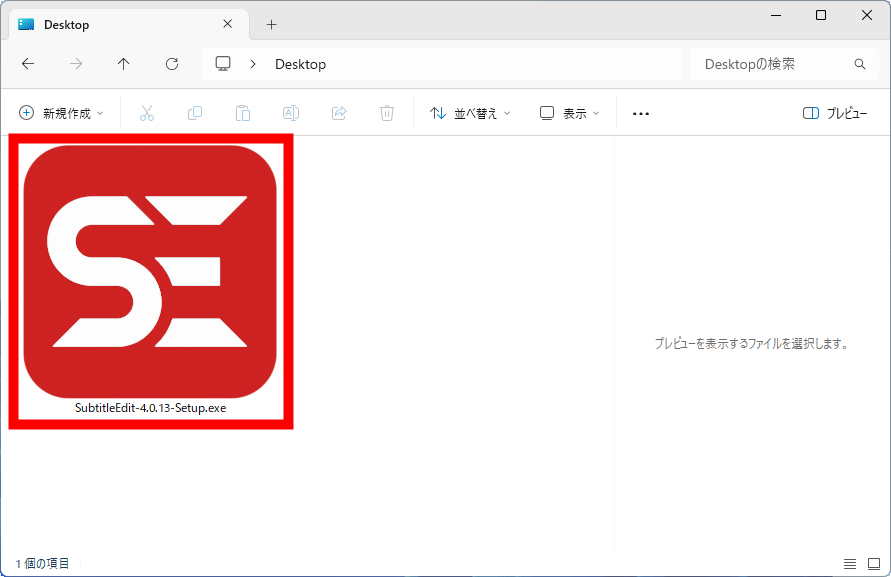This screenshot has width=891, height=577.
Task: Select the Desktop tab
Action: pyautogui.click(x=129, y=24)
